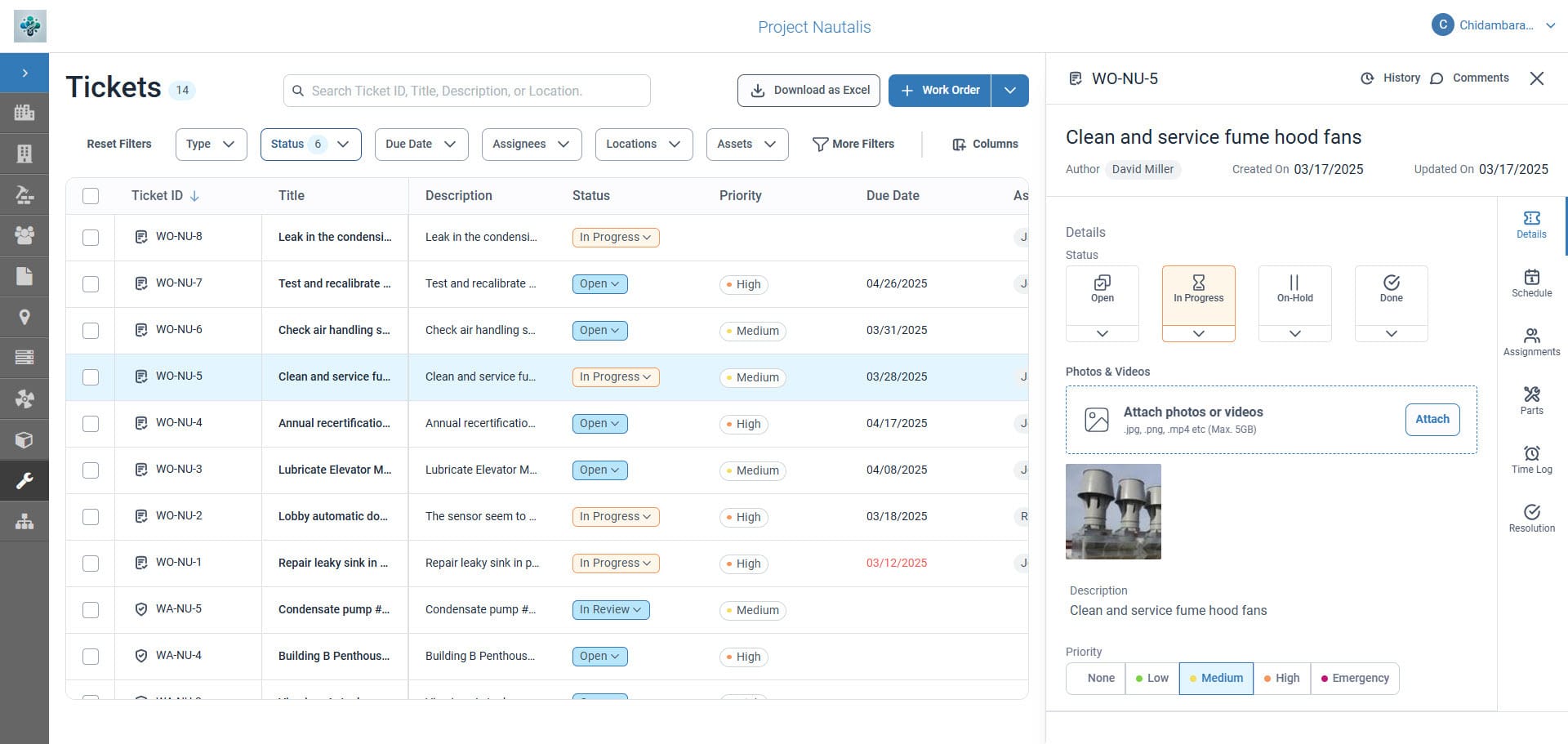The height and width of the screenshot is (744, 1568).
Task: Click the location pin sidebar icon
Action: (x=24, y=317)
